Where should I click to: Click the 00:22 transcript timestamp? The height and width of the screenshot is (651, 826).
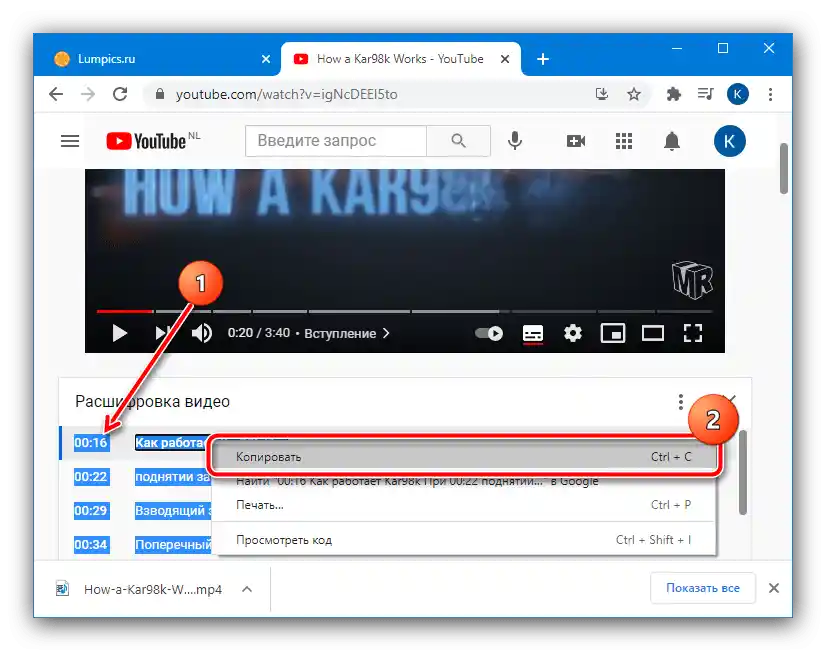point(91,477)
